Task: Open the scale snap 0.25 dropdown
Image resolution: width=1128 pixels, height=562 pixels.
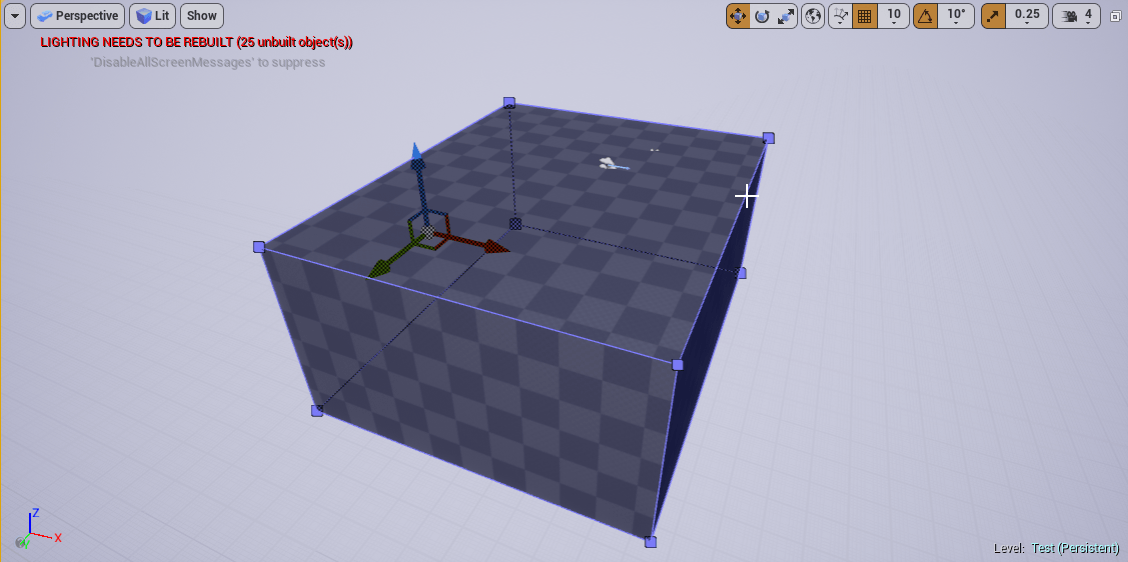Action: 1026,16
